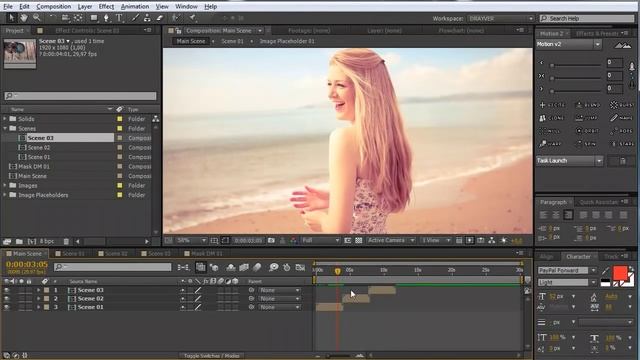Hide the Scene 03 layer with eye
The image size is (640, 360).
(7, 290)
